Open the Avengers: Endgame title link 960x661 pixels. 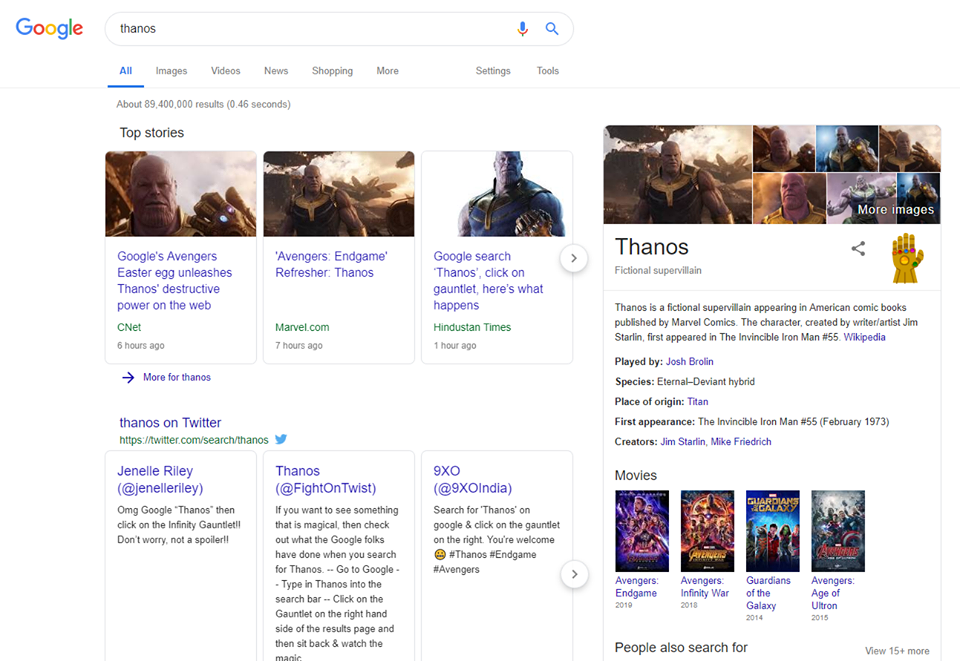[x=637, y=587]
